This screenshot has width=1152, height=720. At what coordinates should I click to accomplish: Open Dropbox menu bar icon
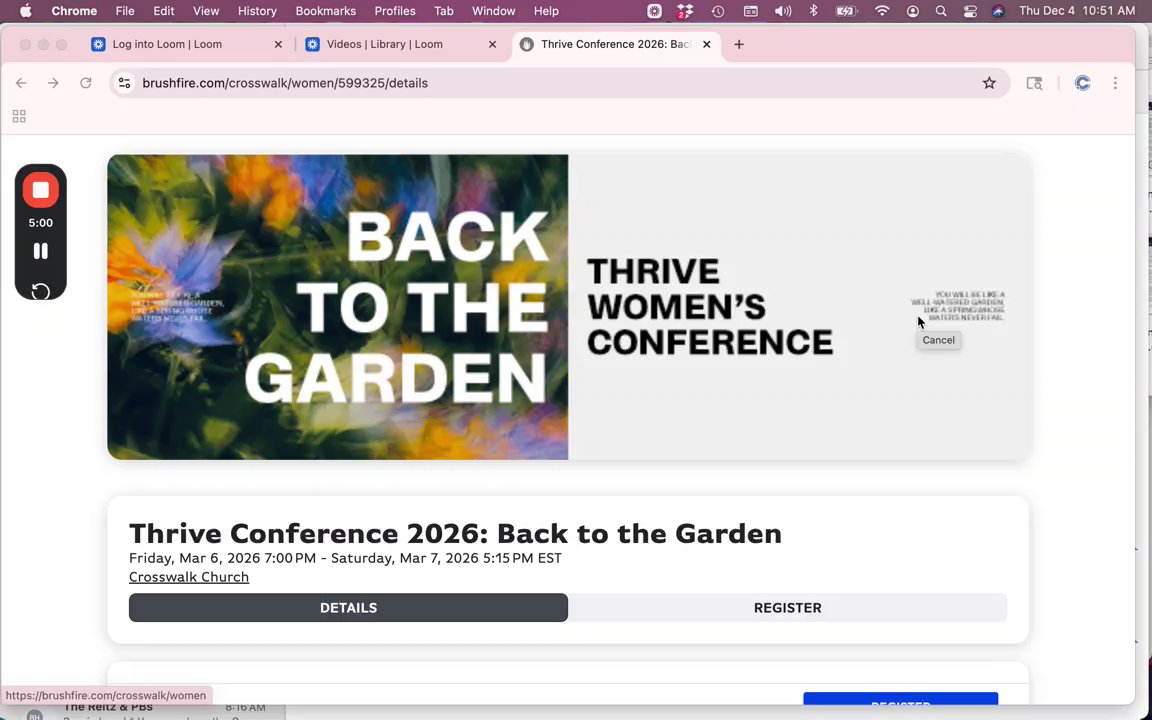[x=685, y=11]
